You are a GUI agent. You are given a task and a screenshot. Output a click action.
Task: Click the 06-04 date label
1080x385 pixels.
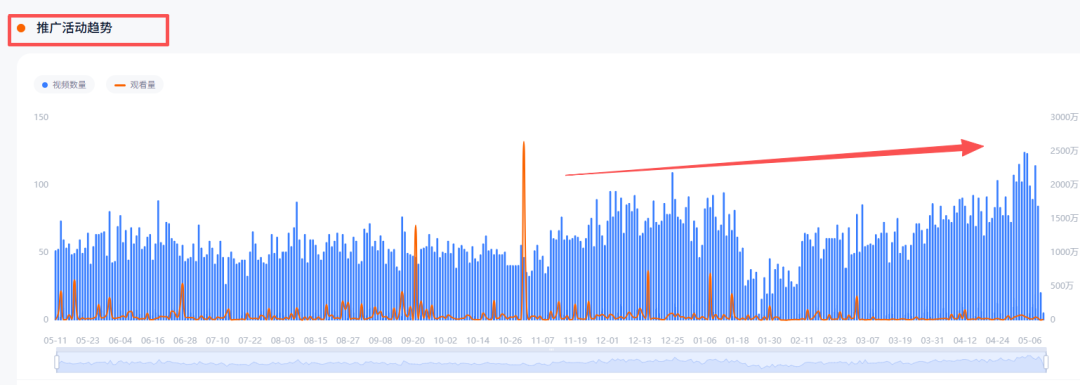120,340
